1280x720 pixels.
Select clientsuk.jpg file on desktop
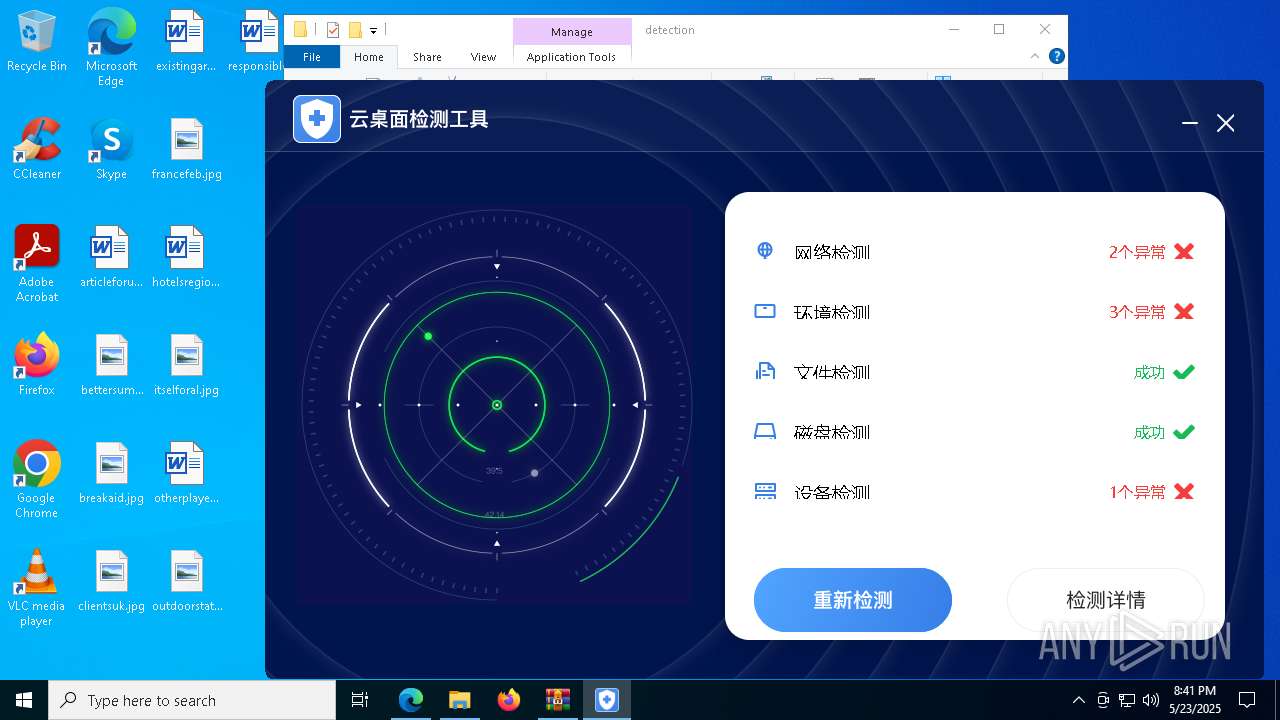click(x=111, y=581)
